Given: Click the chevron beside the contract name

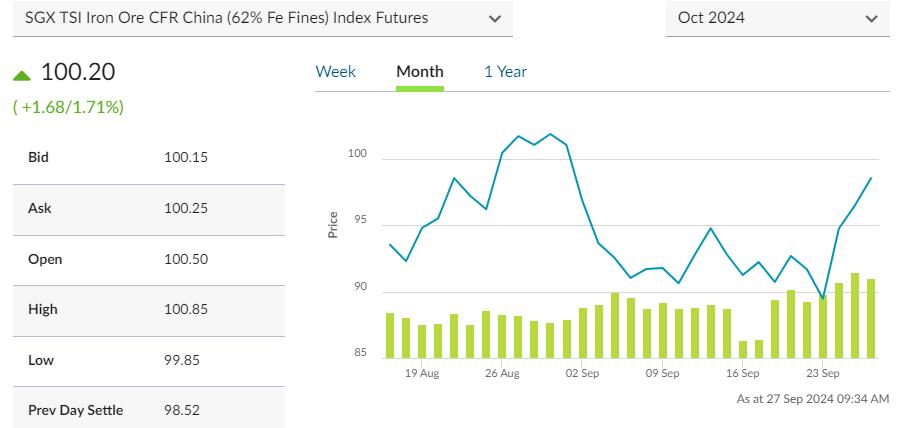Looking at the screenshot, I should (x=495, y=18).
